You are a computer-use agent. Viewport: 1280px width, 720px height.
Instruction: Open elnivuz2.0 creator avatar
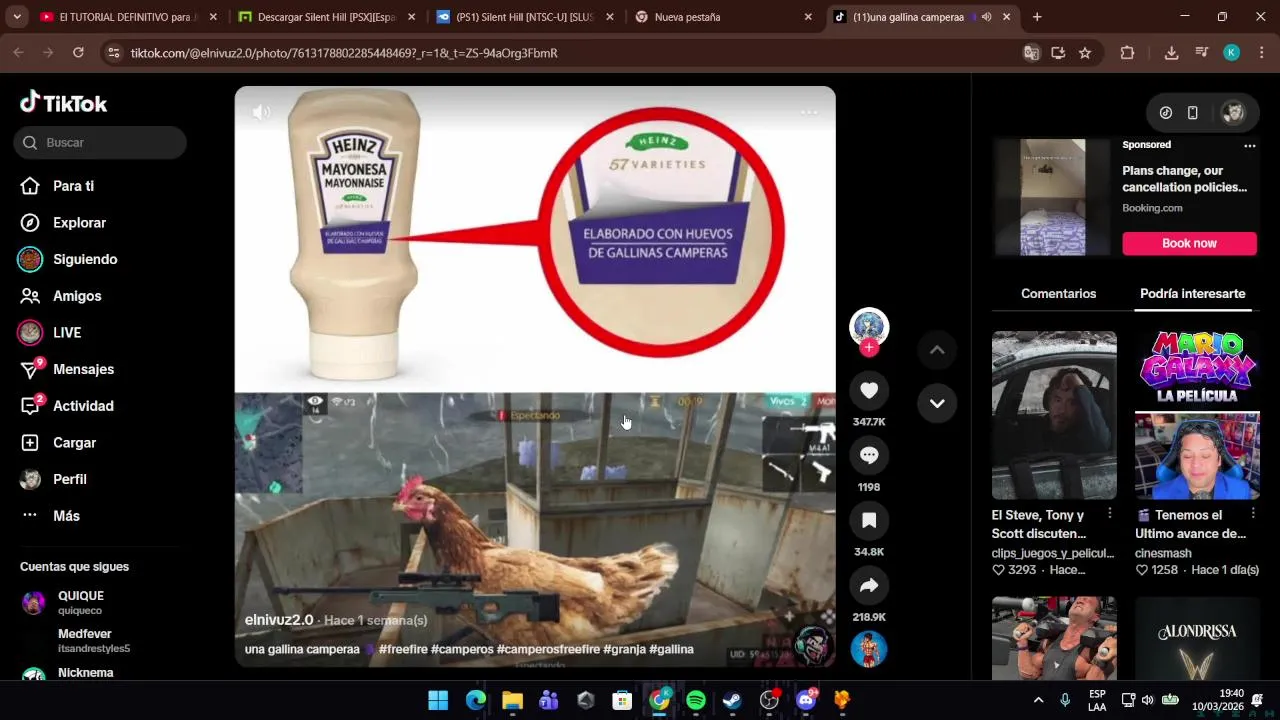point(869,327)
